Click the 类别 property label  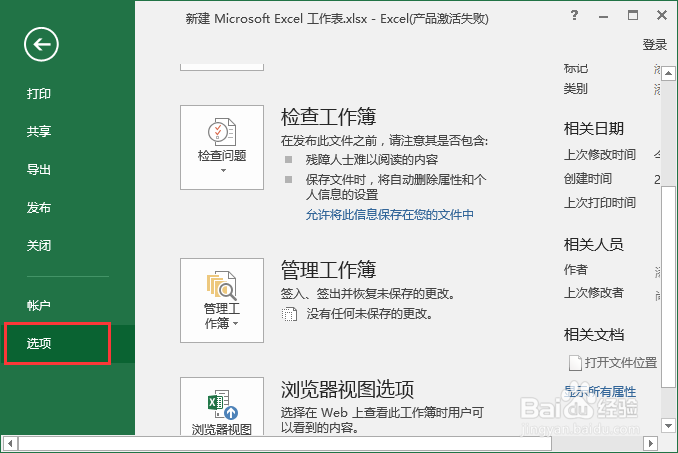pos(576,89)
